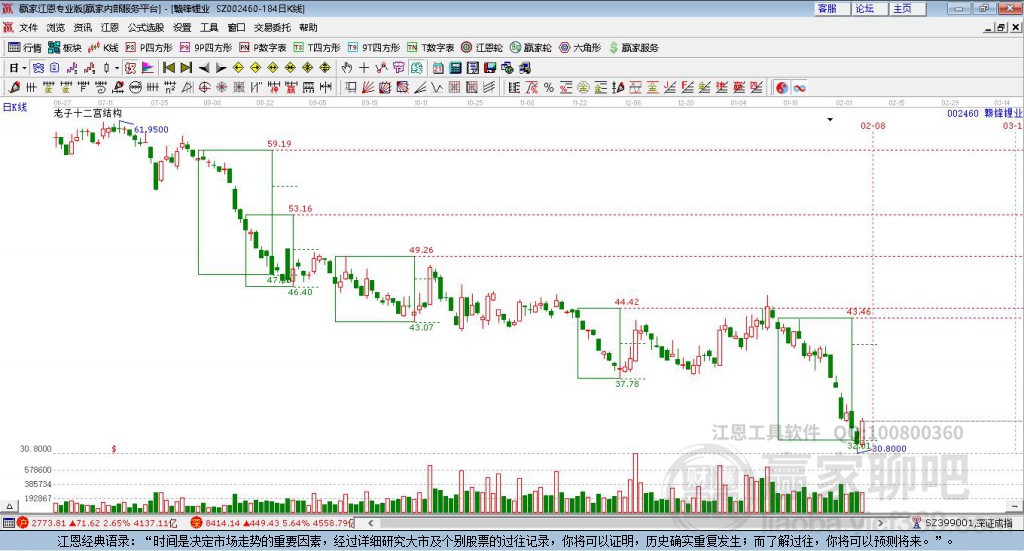Image resolution: width=1024 pixels, height=551 pixels.
Task: Open the 资讯 menu
Action: pos(83,27)
